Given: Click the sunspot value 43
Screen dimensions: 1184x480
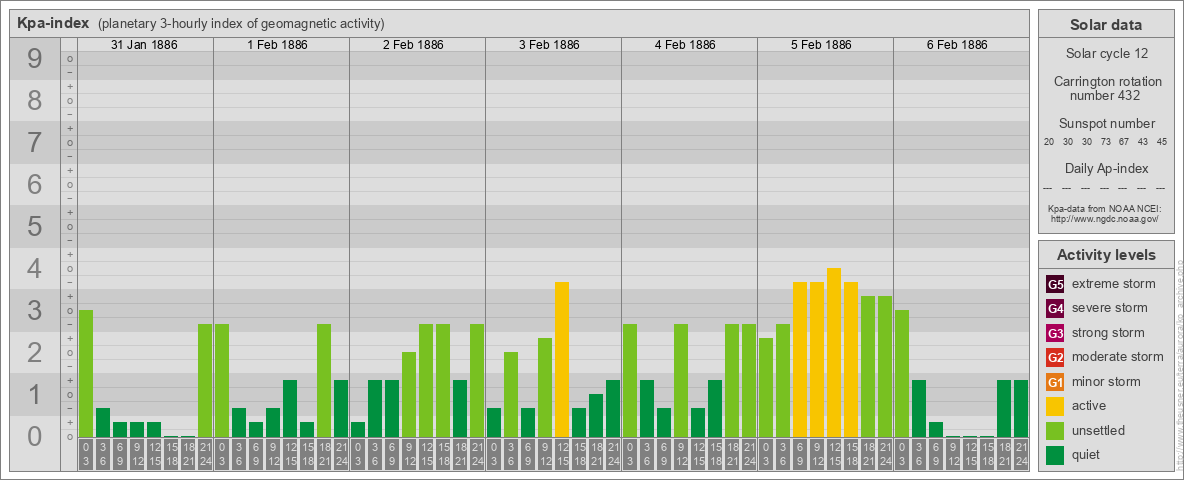Looking at the screenshot, I should pos(1142,142).
